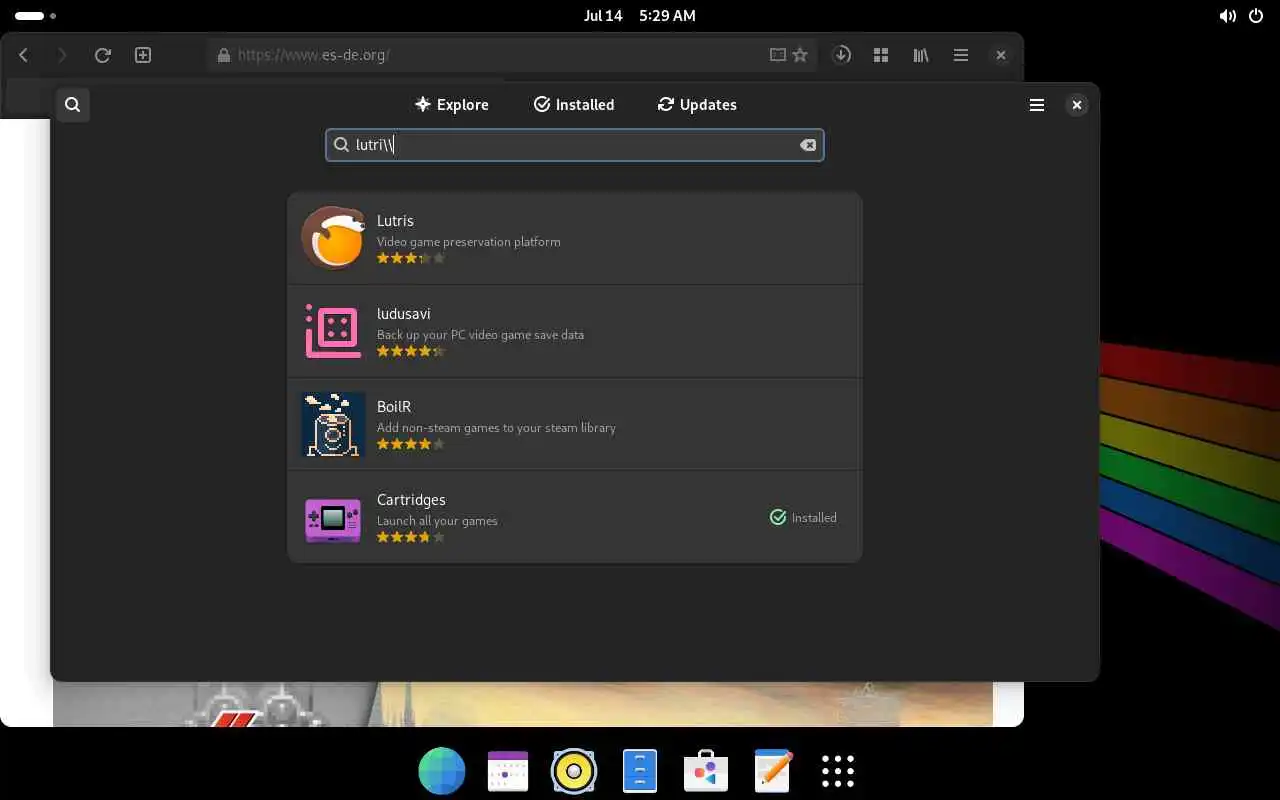Bookmark the page with star icon

click(800, 55)
